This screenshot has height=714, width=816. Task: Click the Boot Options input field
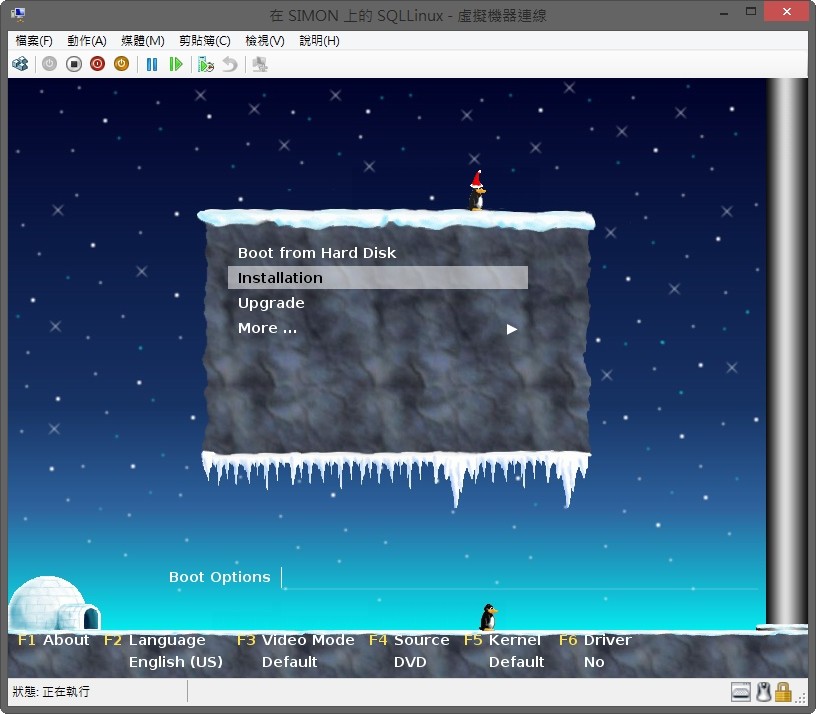520,578
